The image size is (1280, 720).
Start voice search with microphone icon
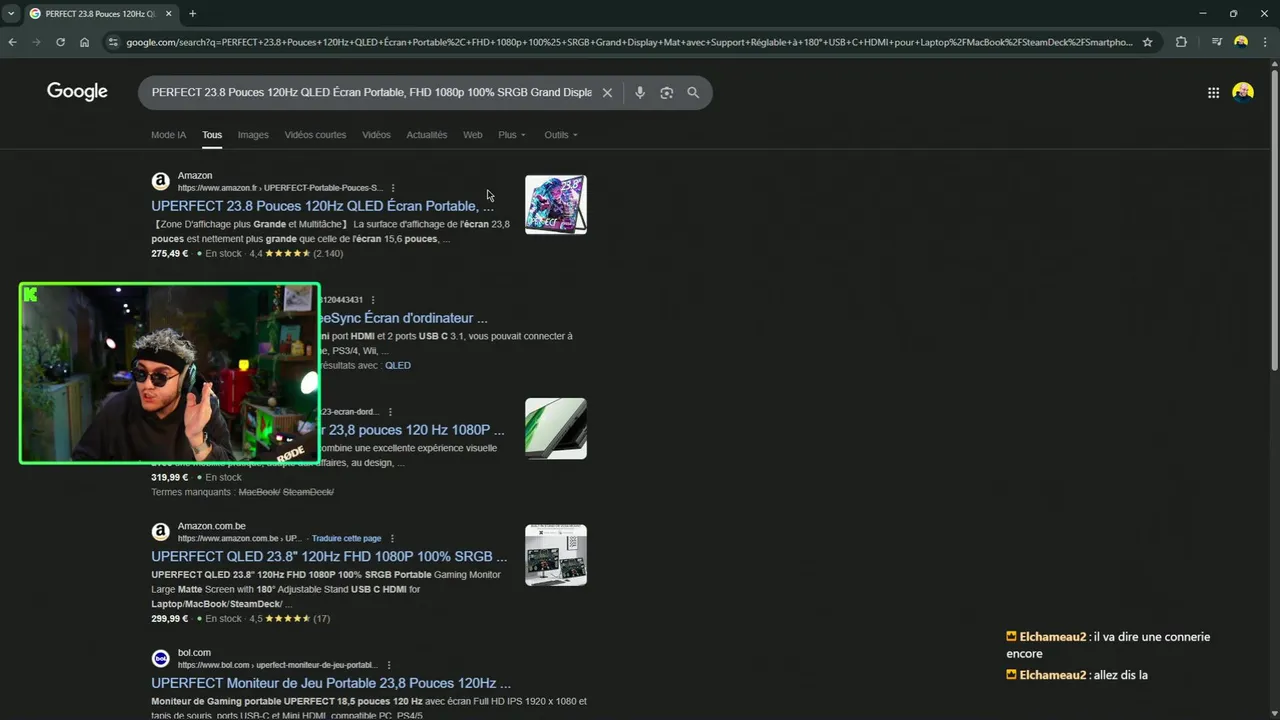tap(640, 93)
